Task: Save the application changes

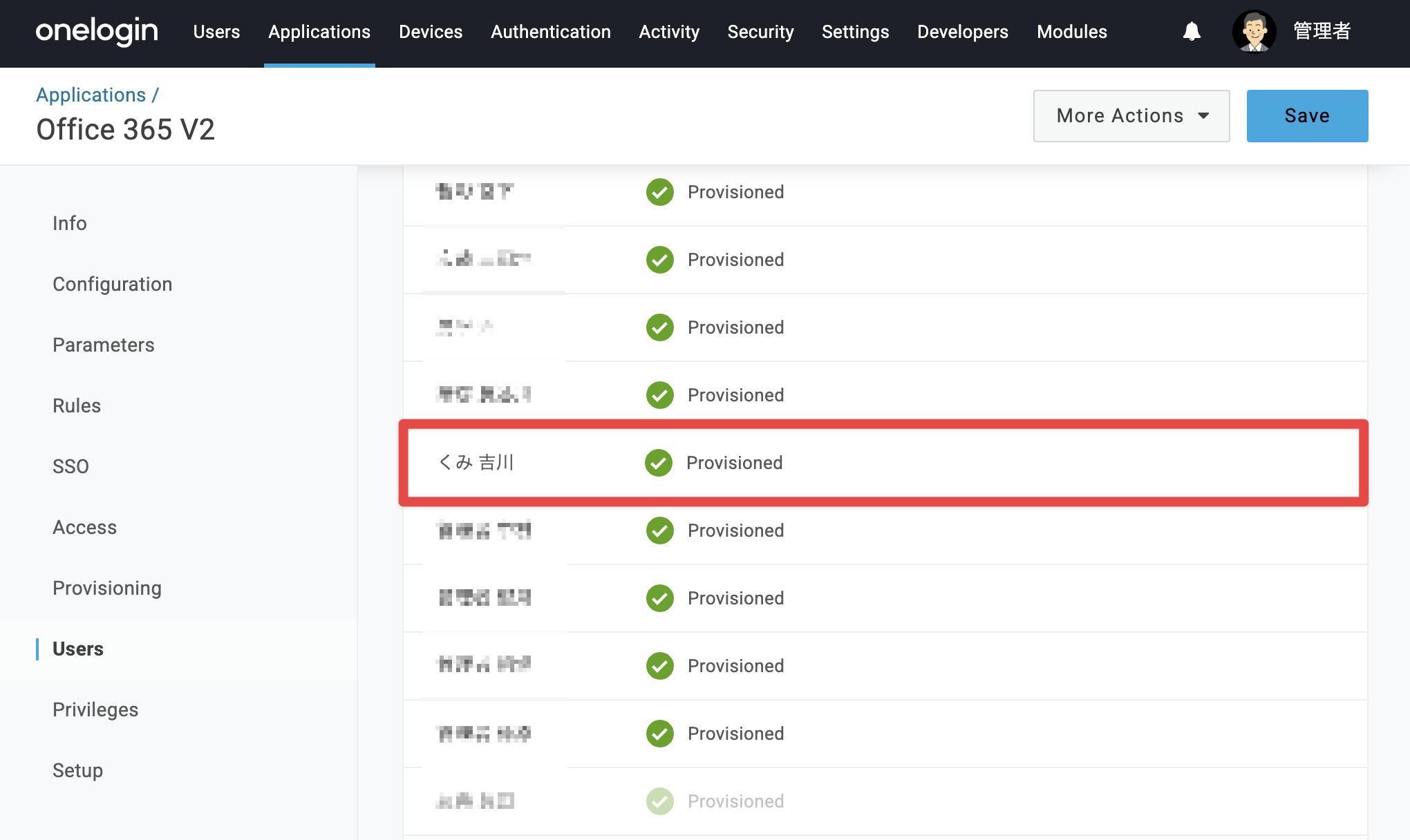Action: pyautogui.click(x=1307, y=116)
